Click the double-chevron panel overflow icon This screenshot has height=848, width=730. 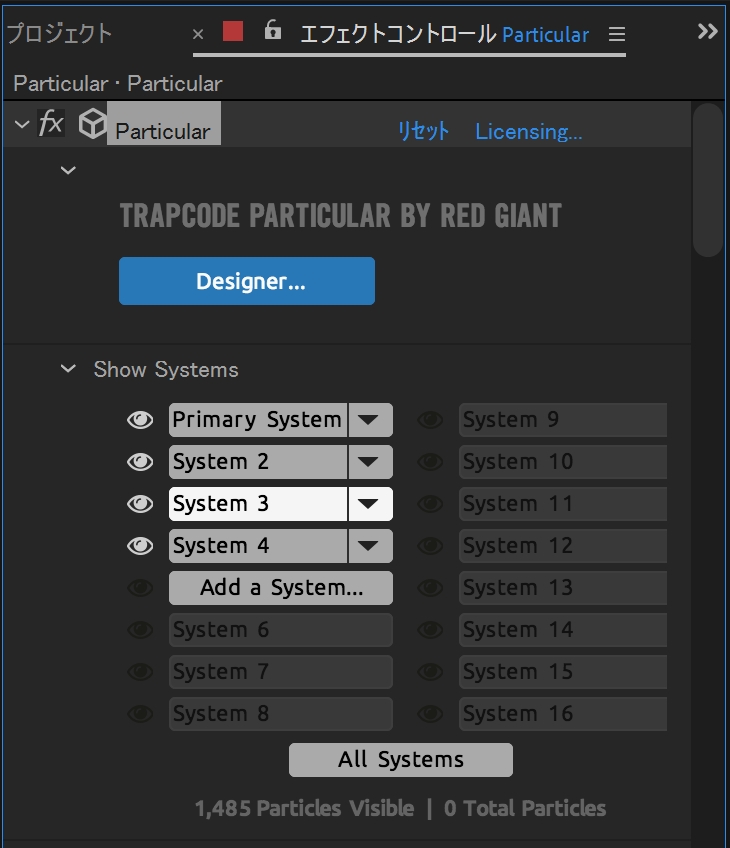707,30
